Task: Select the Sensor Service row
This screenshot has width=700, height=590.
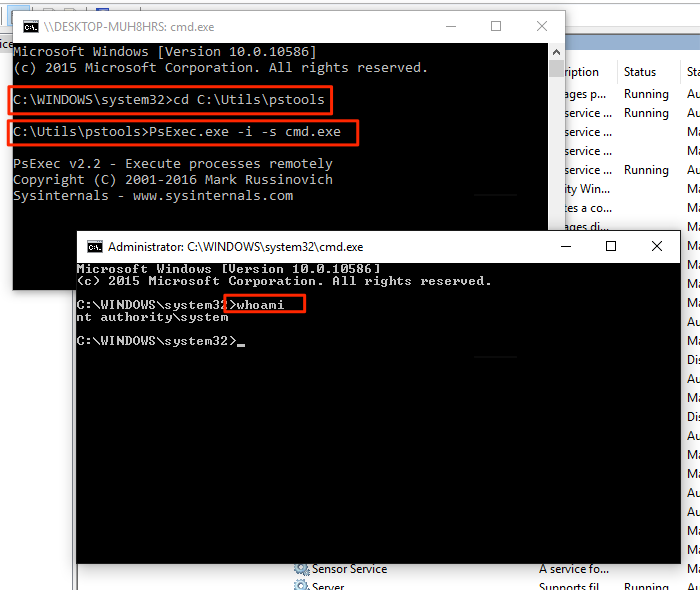Action: point(349,568)
